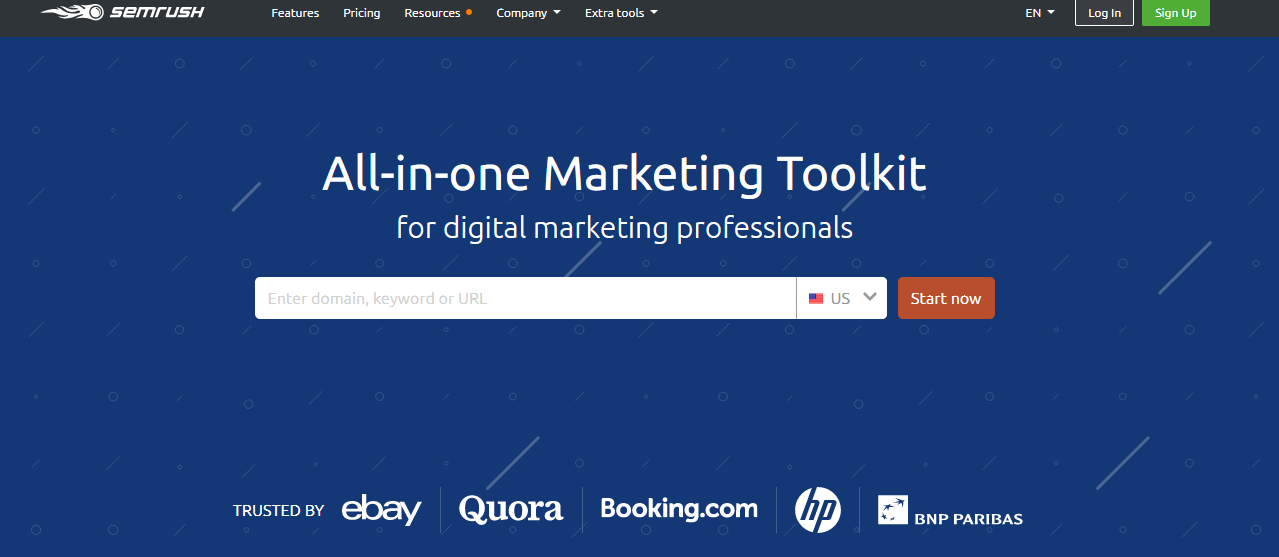The height and width of the screenshot is (557, 1279).
Task: Open the US country database dropdown
Action: (841, 298)
